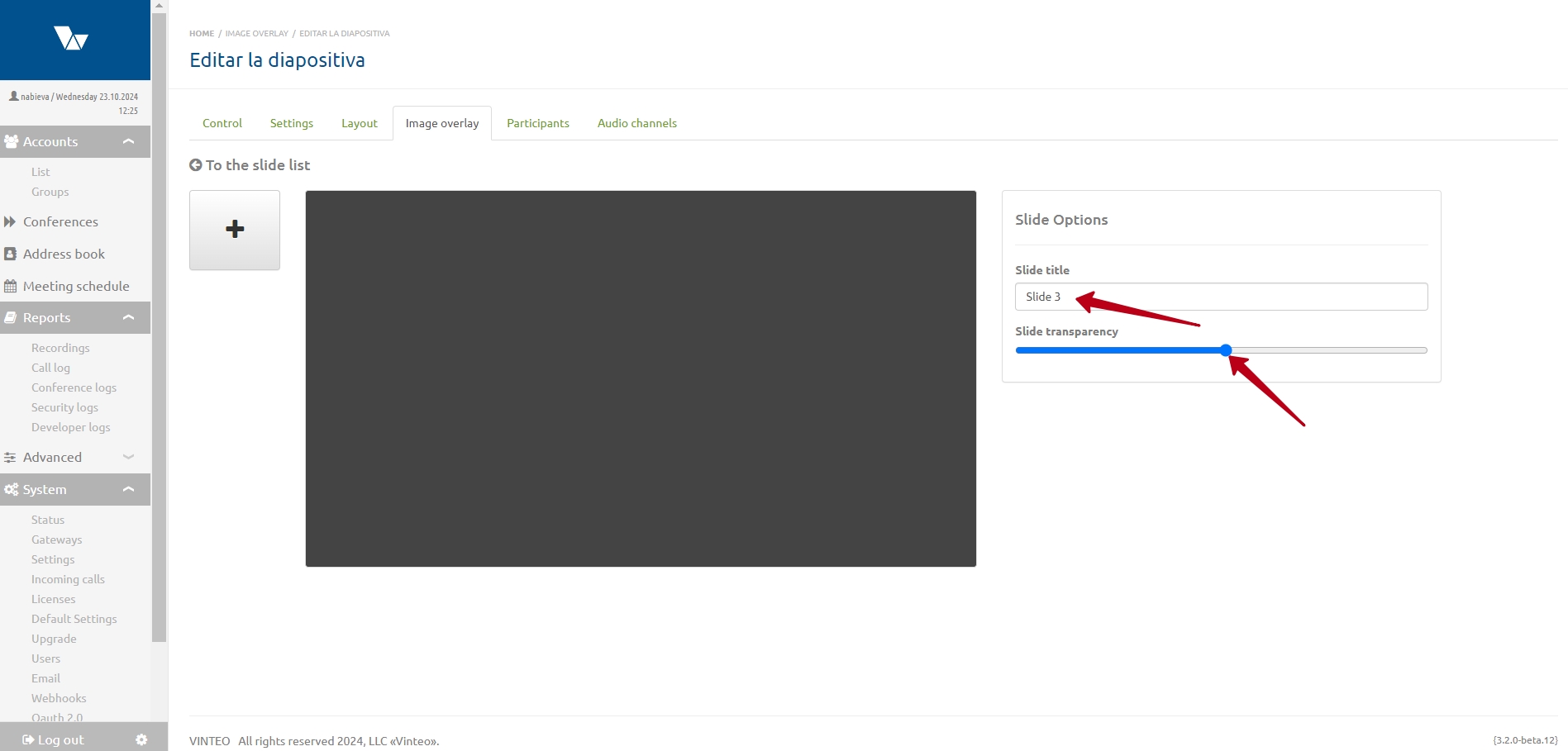
Task: Click the sidebar vertical scrollbar
Action: [160, 326]
